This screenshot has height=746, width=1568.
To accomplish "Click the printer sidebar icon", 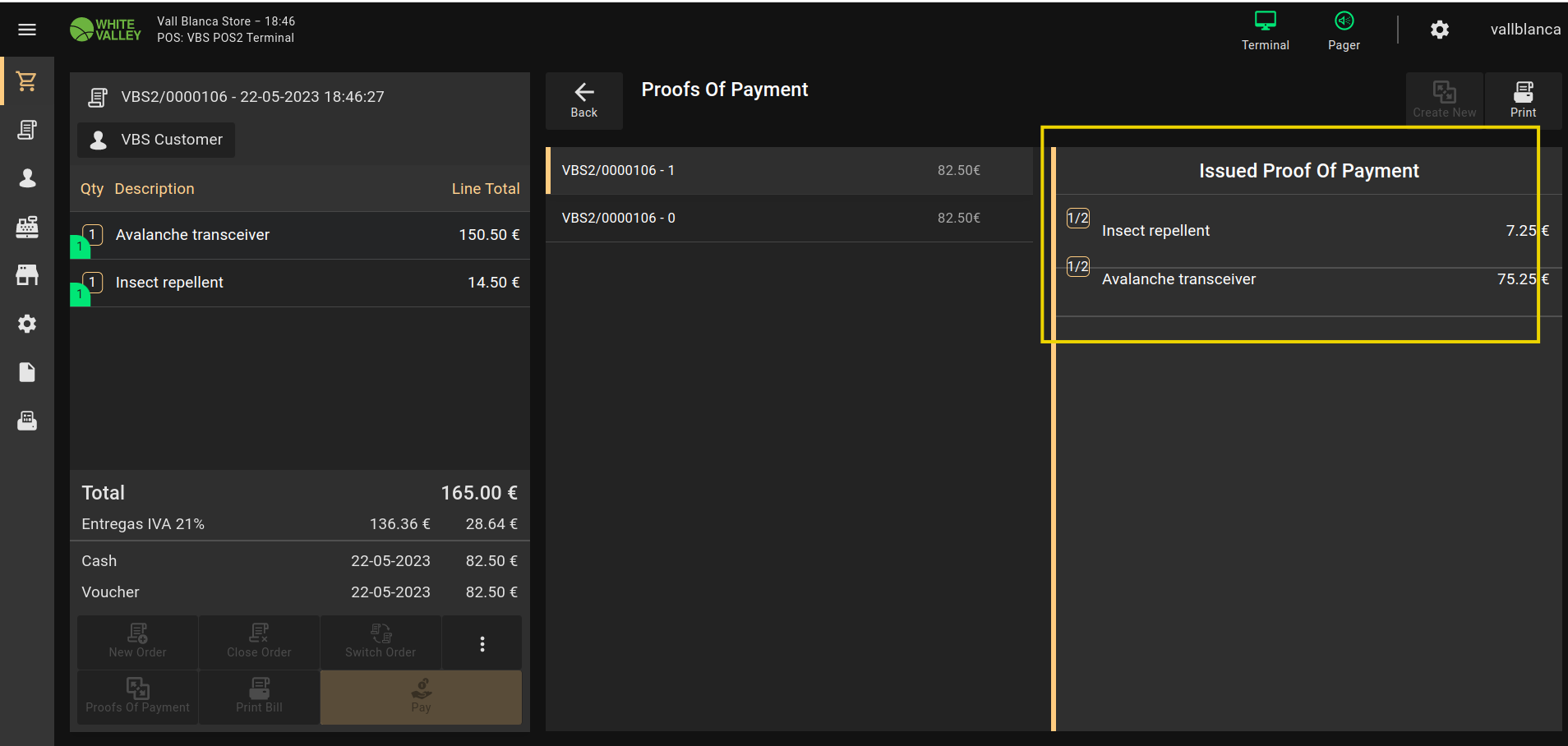I will pyautogui.click(x=27, y=421).
